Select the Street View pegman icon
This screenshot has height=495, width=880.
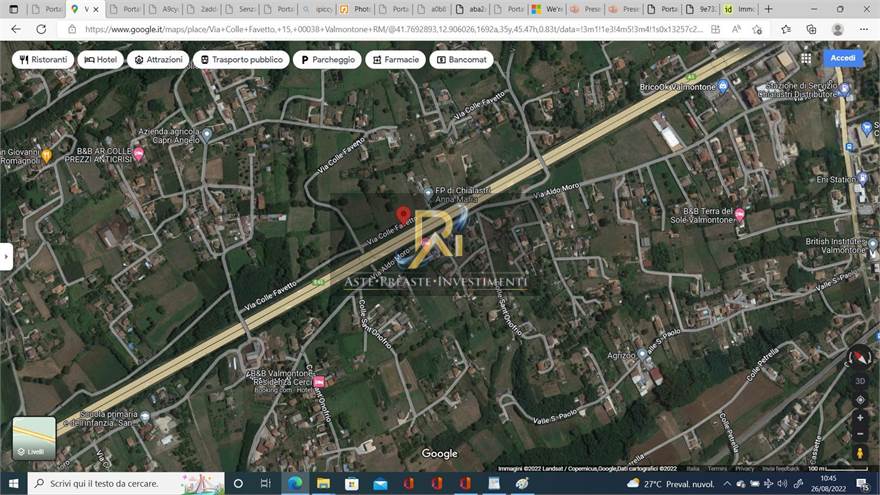pos(860,454)
